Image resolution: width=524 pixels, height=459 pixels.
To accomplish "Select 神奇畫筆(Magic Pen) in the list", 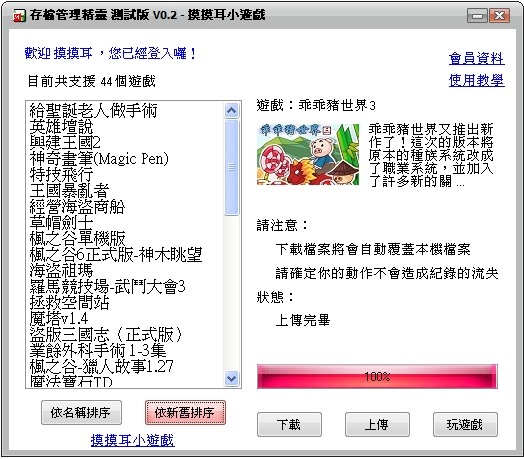I will 125,159.
